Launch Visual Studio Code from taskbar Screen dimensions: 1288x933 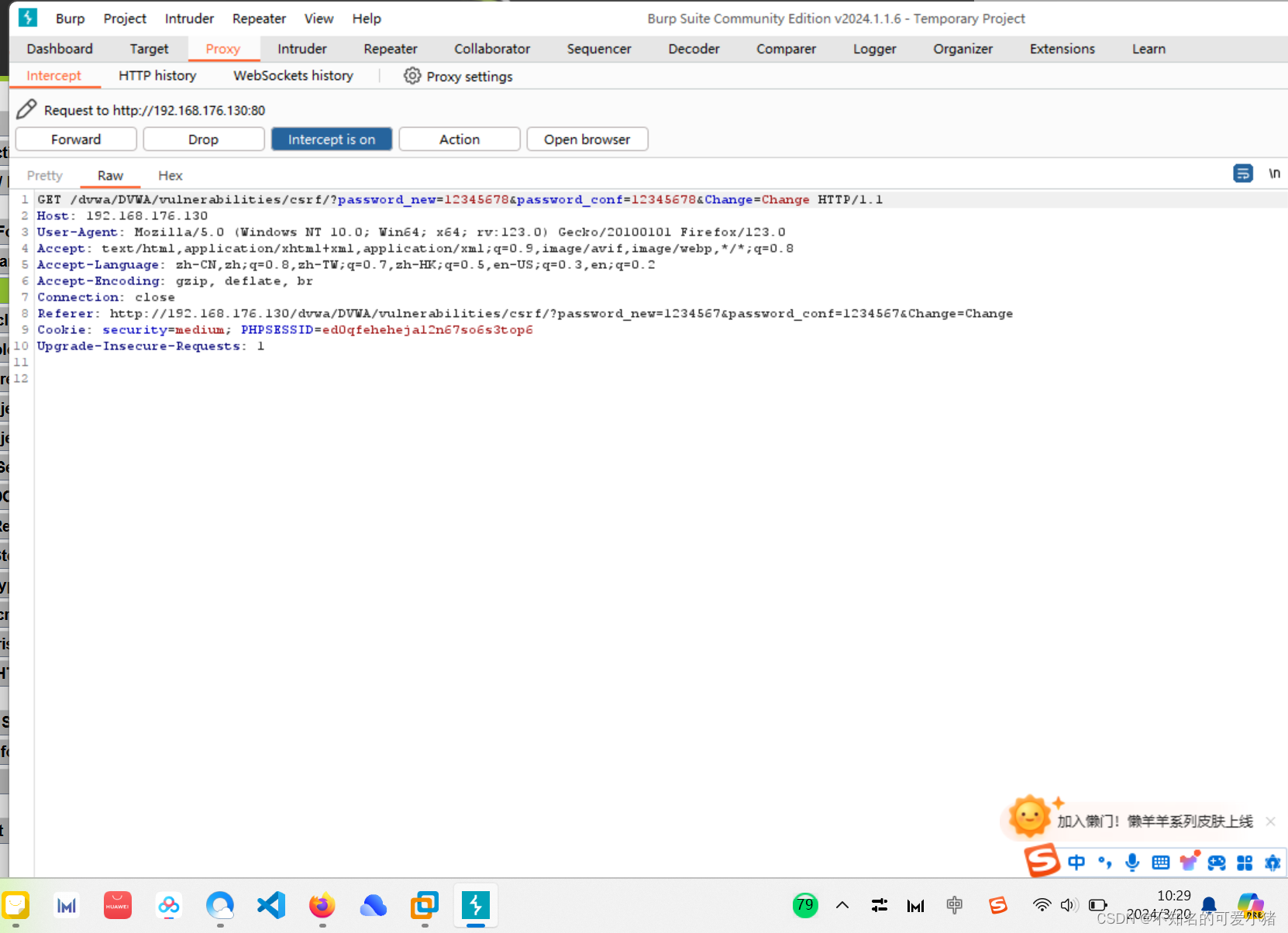tap(271, 905)
